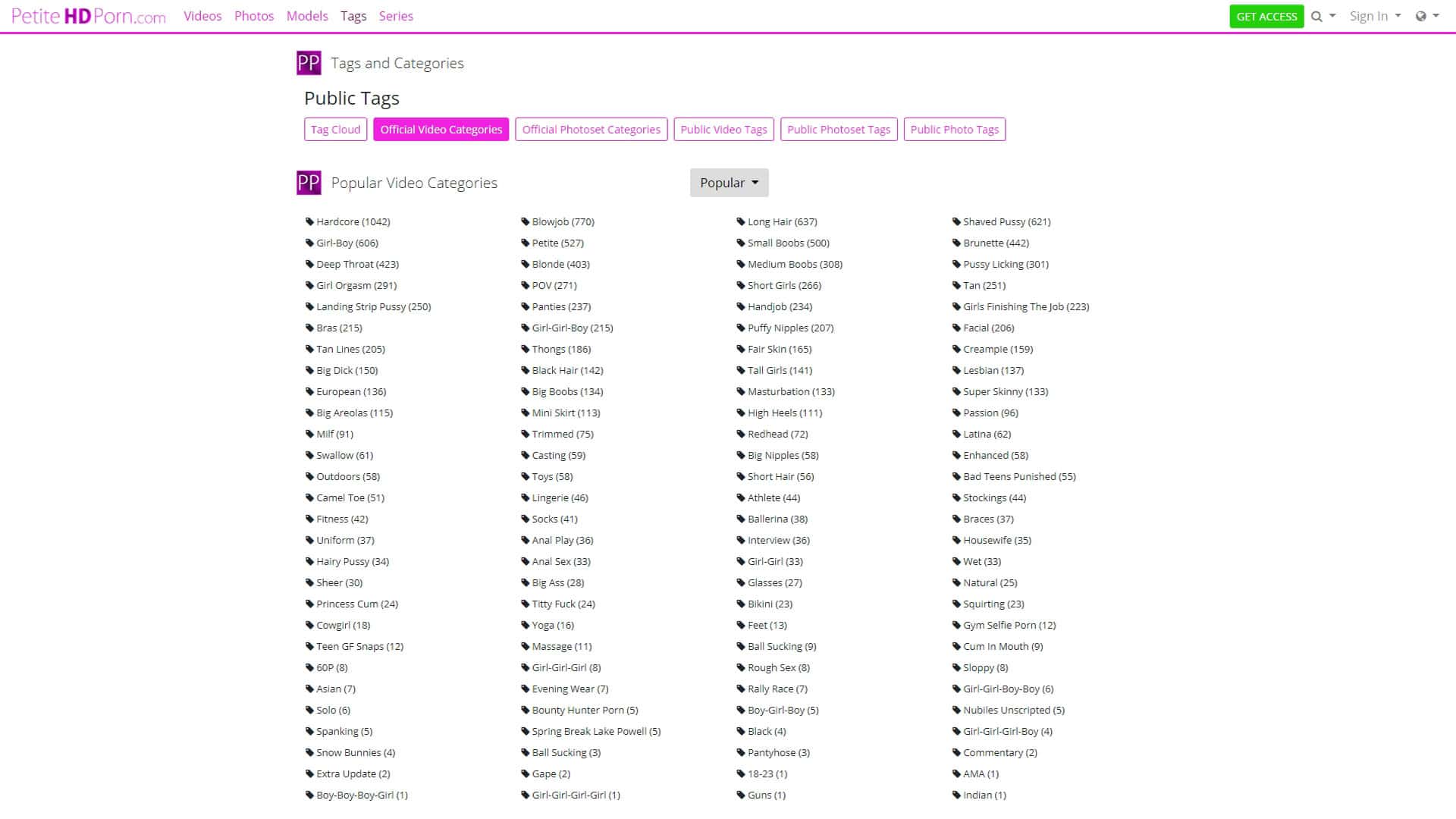The image size is (1456, 819).
Task: Click the site logo in header
Action: click(x=89, y=16)
